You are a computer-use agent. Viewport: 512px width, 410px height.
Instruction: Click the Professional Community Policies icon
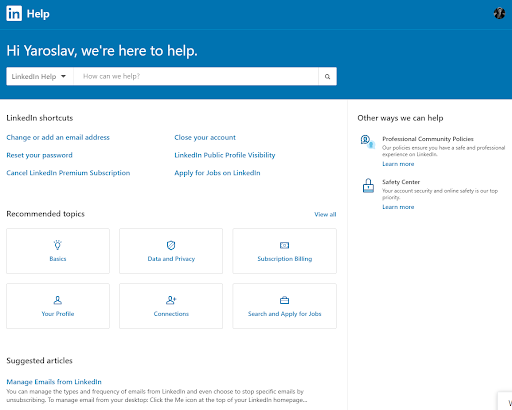point(368,142)
